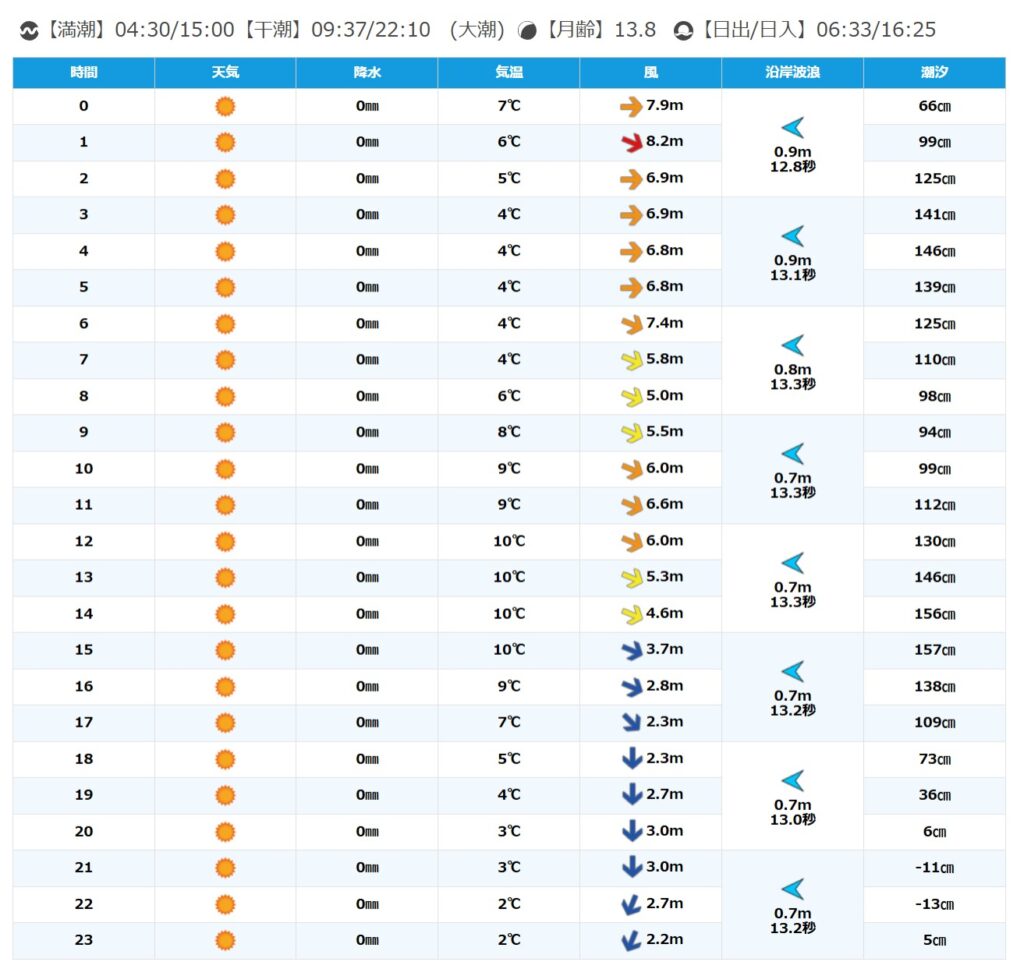The image size is (1024, 969).
Task: Select the 時間 column header
Action: coord(84,73)
